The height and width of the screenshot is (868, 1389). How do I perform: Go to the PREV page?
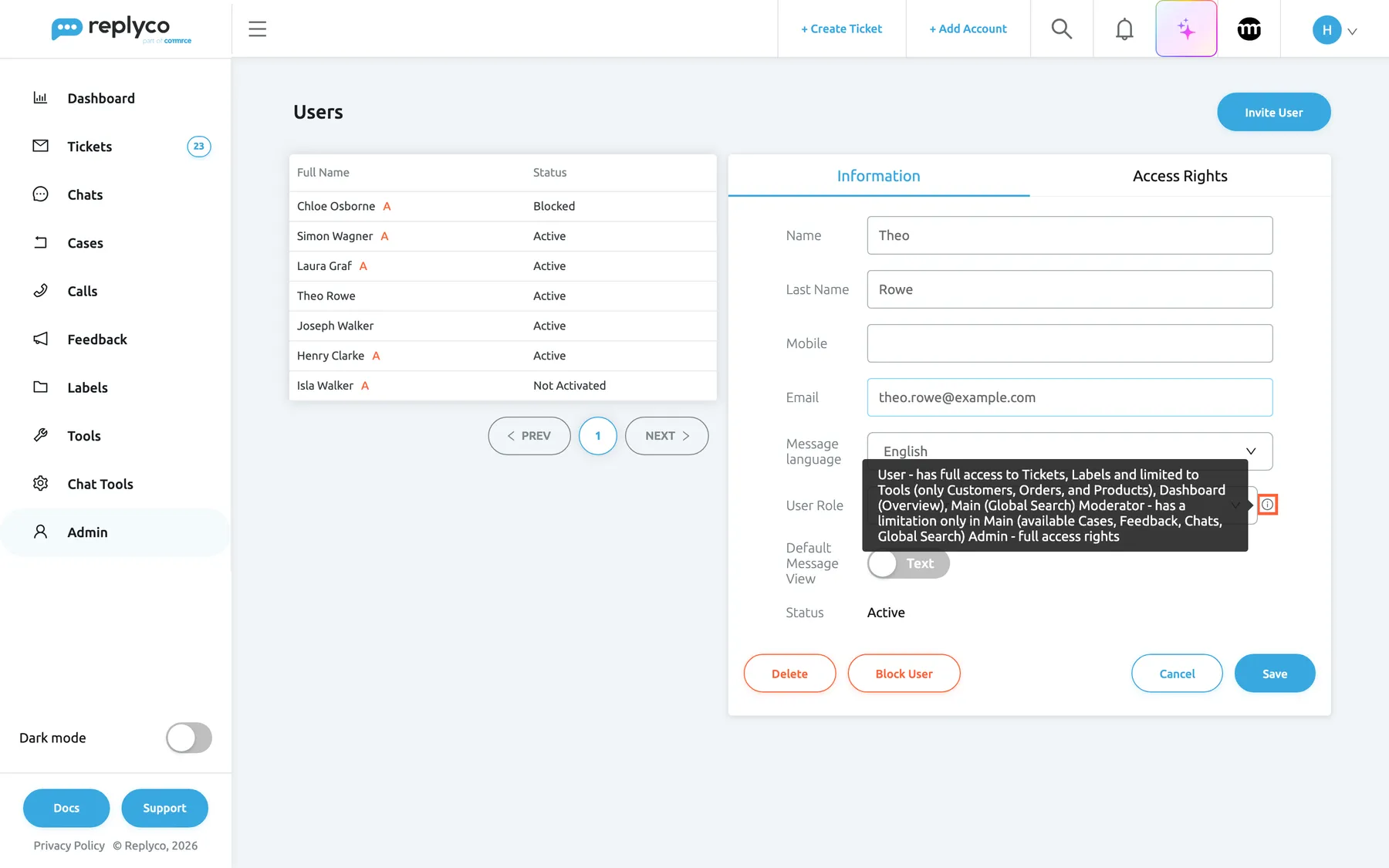(x=529, y=436)
